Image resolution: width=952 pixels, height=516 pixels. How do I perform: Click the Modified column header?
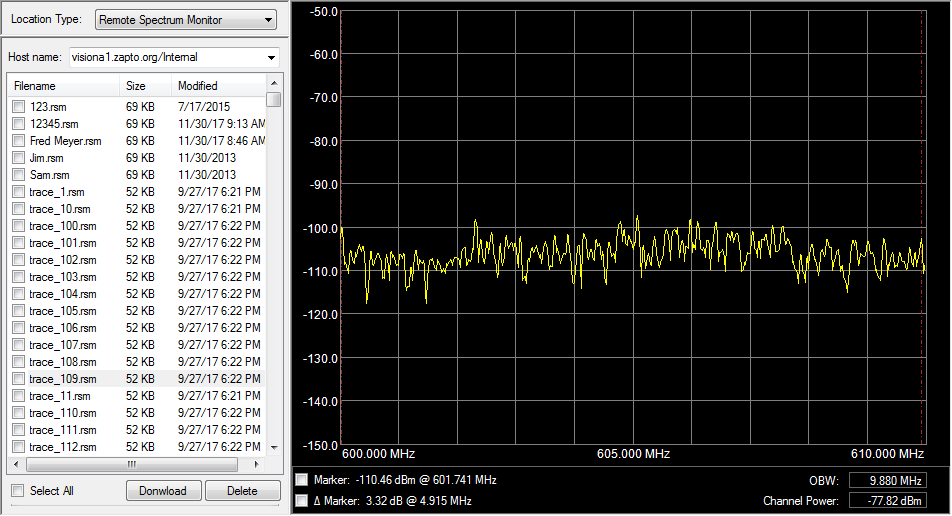pyautogui.click(x=215, y=86)
